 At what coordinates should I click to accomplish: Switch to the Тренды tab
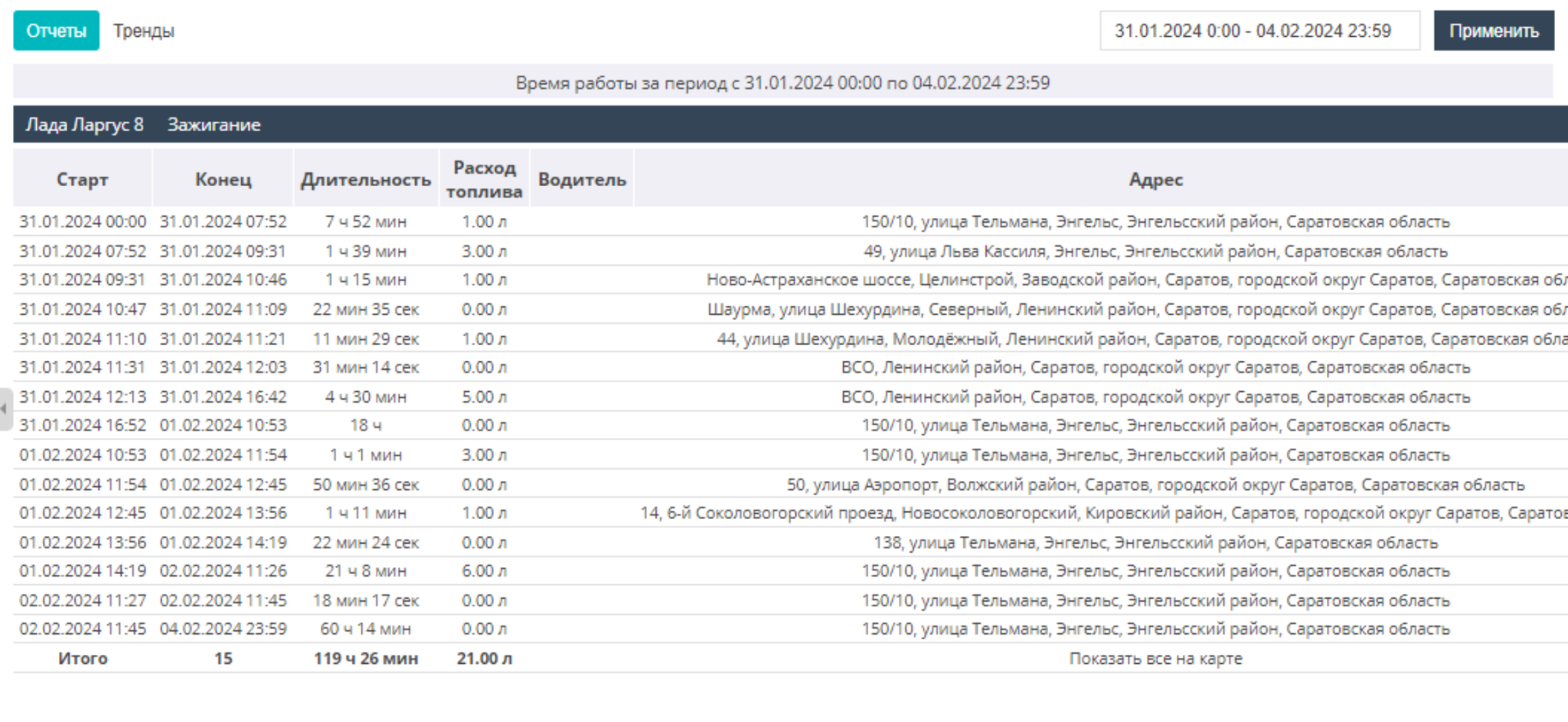coord(144,31)
